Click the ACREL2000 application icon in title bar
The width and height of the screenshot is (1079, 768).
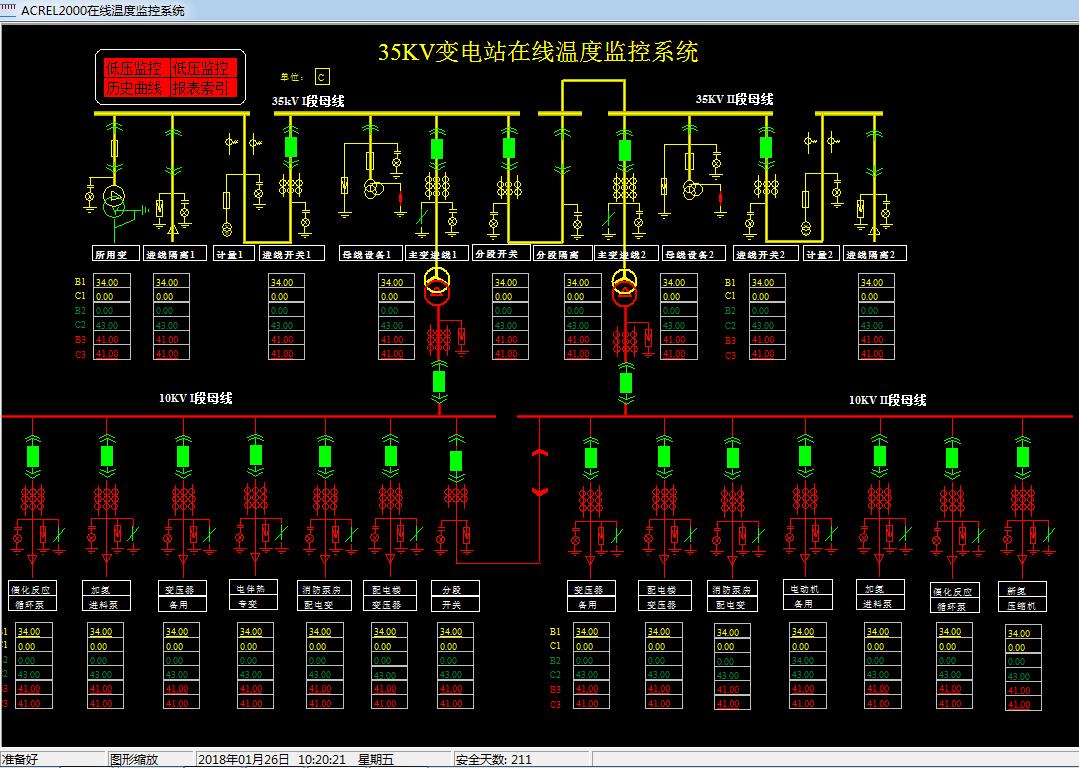coord(8,8)
